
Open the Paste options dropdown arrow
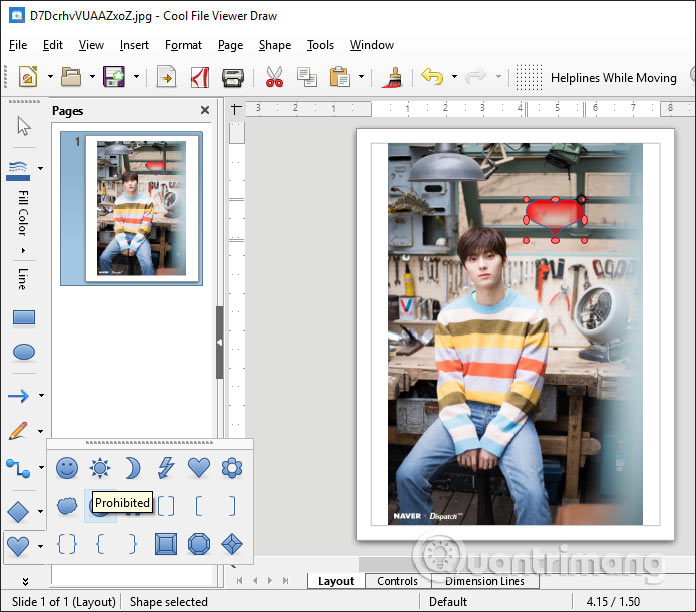point(361,77)
